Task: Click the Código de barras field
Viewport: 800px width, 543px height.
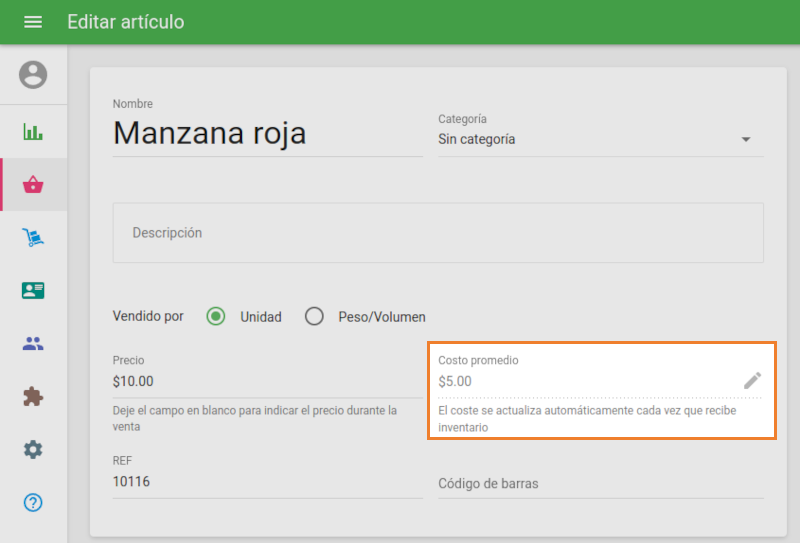Action: pos(600,483)
